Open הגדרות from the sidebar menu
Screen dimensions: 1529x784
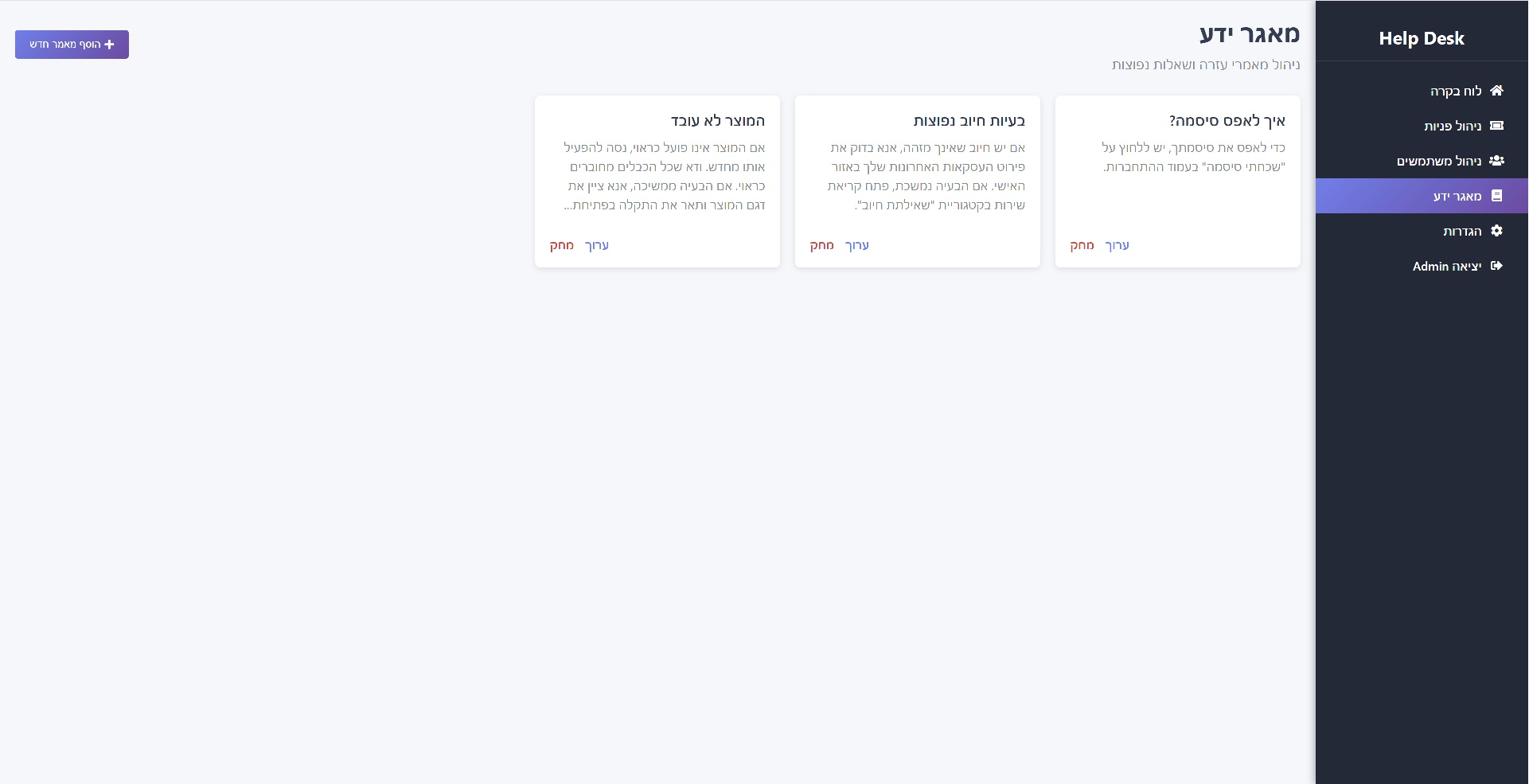click(x=1462, y=231)
